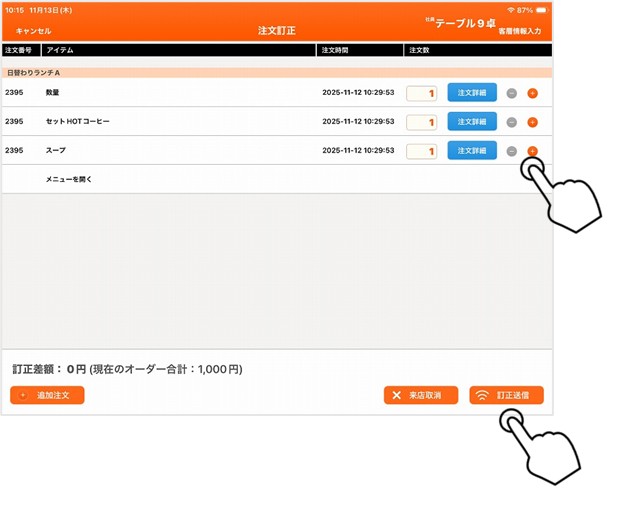Tap the battery indicator in status bar
Viewport: 626px width, 506px height.
coord(539,9)
